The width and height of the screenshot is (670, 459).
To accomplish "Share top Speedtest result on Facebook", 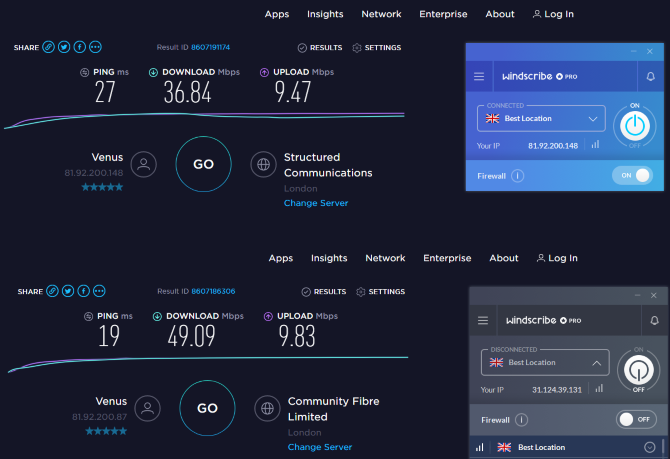I will [x=79, y=47].
